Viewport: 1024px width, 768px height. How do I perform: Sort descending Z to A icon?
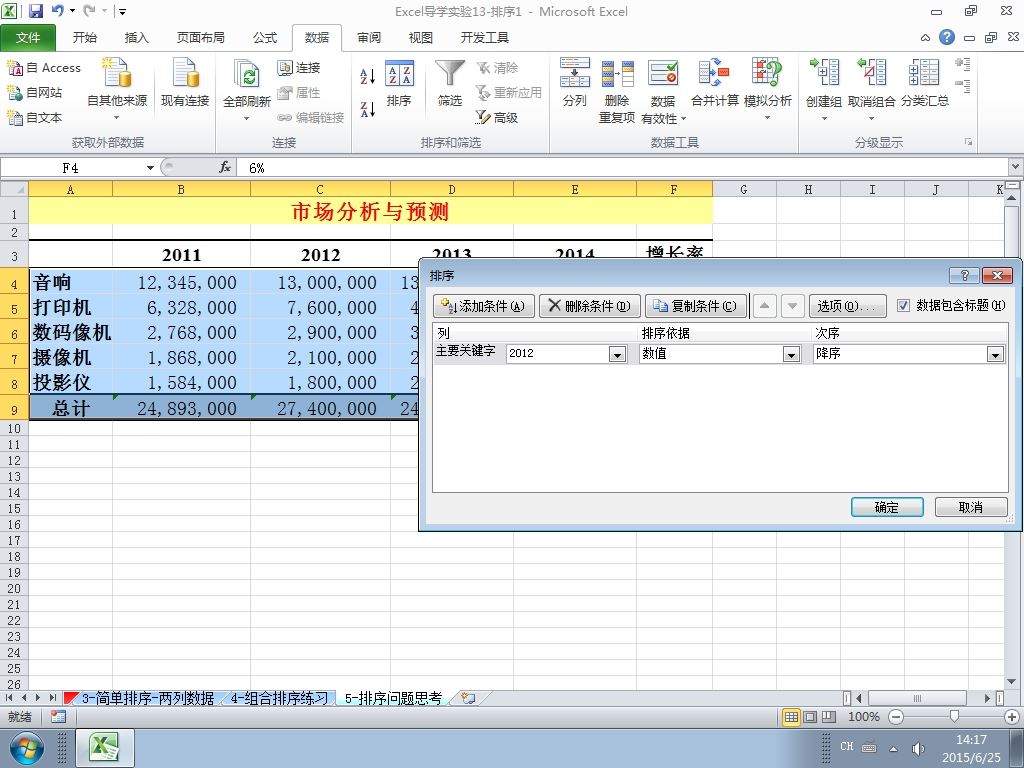pos(368,108)
